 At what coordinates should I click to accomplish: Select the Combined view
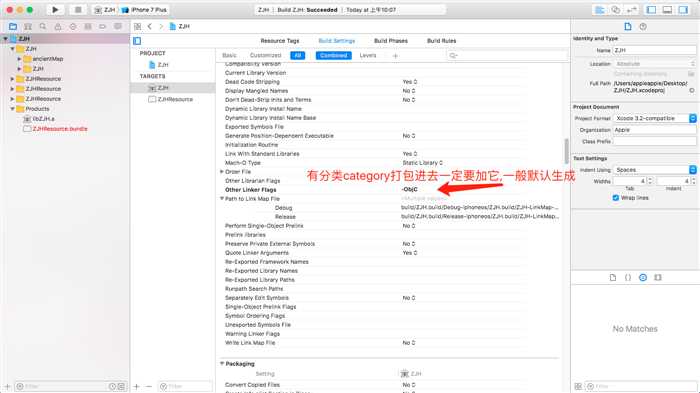[x=334, y=55]
